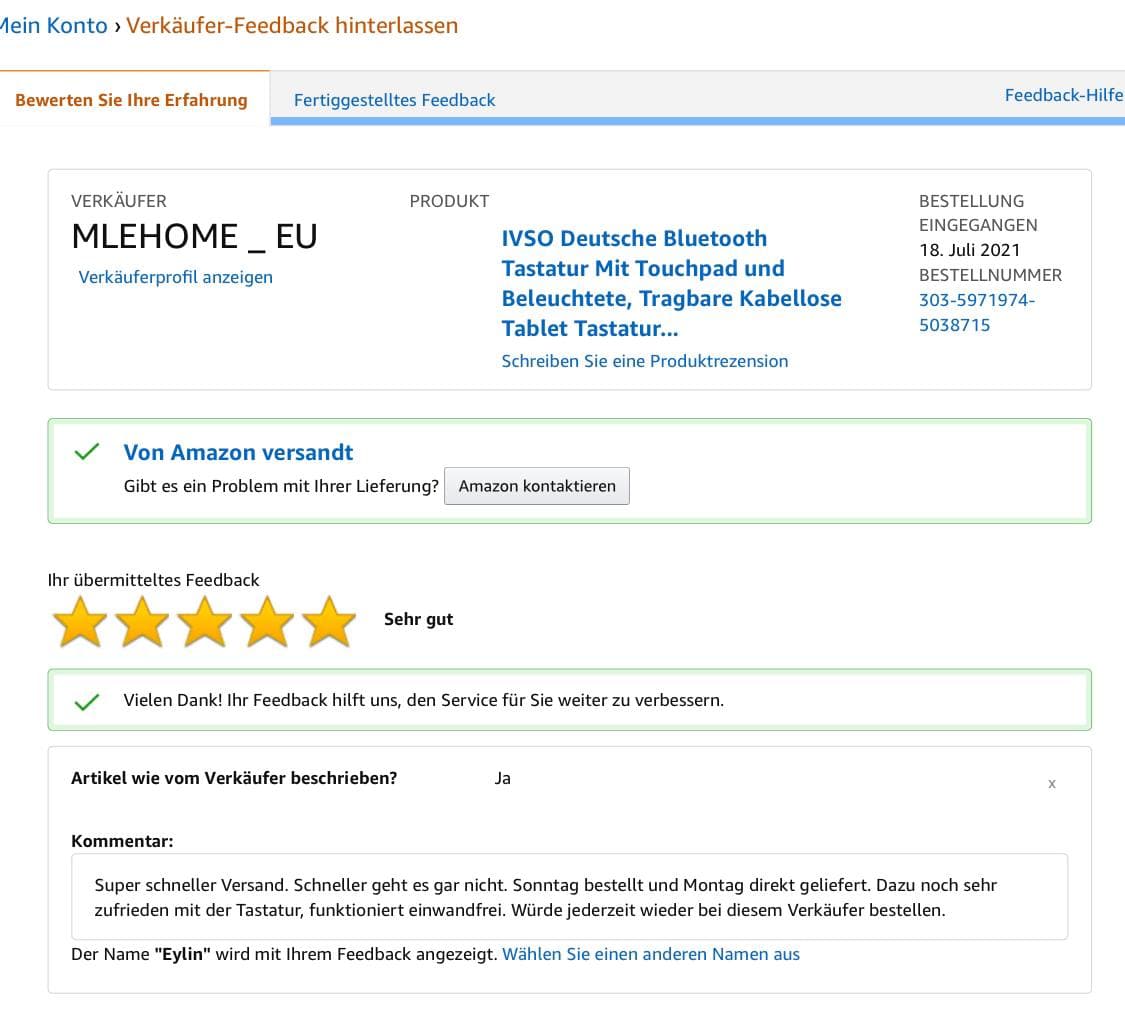The width and height of the screenshot is (1125, 1009).
Task: Open Feedback-Hilfe link
Action: click(x=1063, y=95)
